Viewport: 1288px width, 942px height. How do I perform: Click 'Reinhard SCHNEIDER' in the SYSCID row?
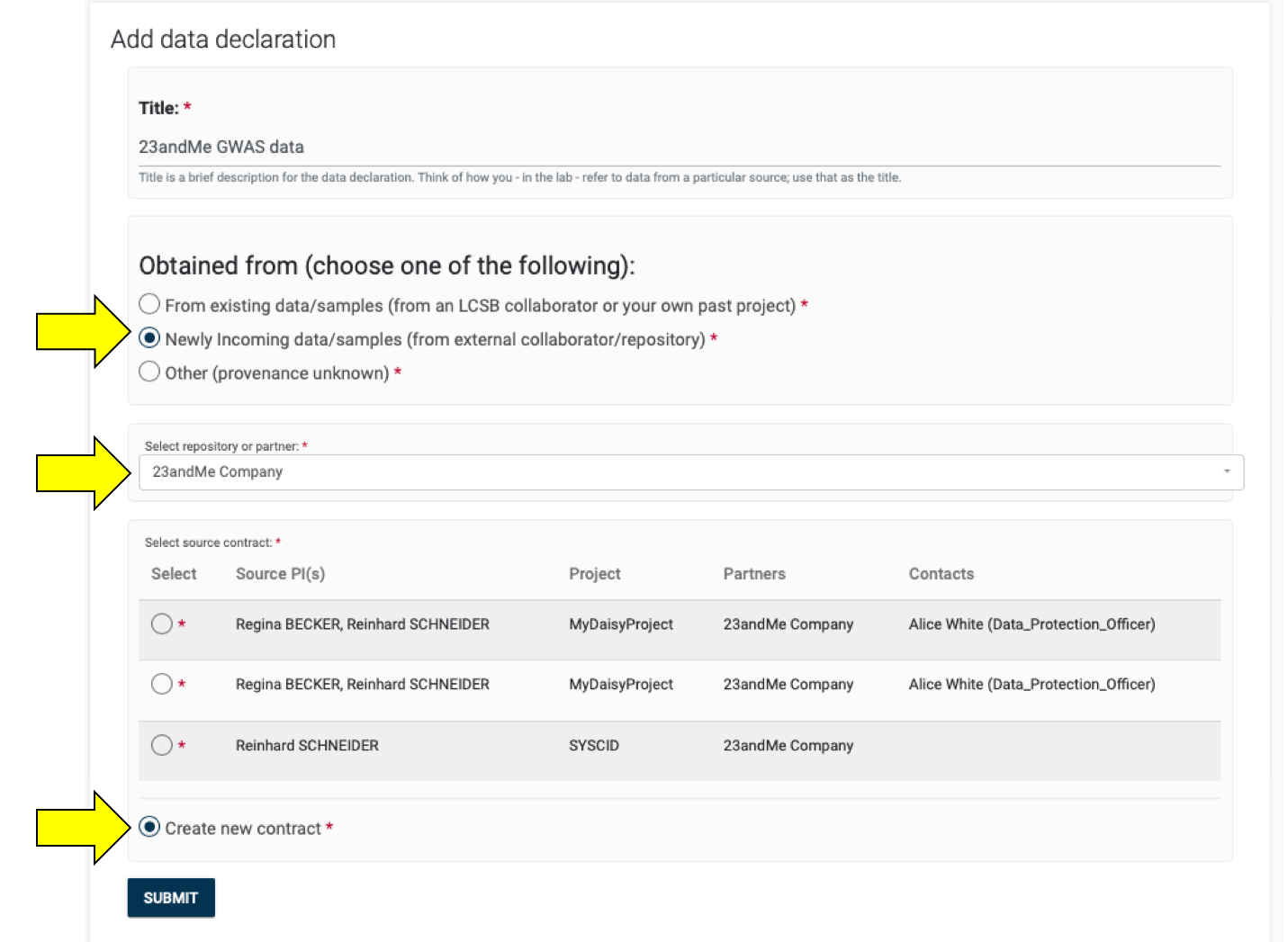[x=307, y=746]
